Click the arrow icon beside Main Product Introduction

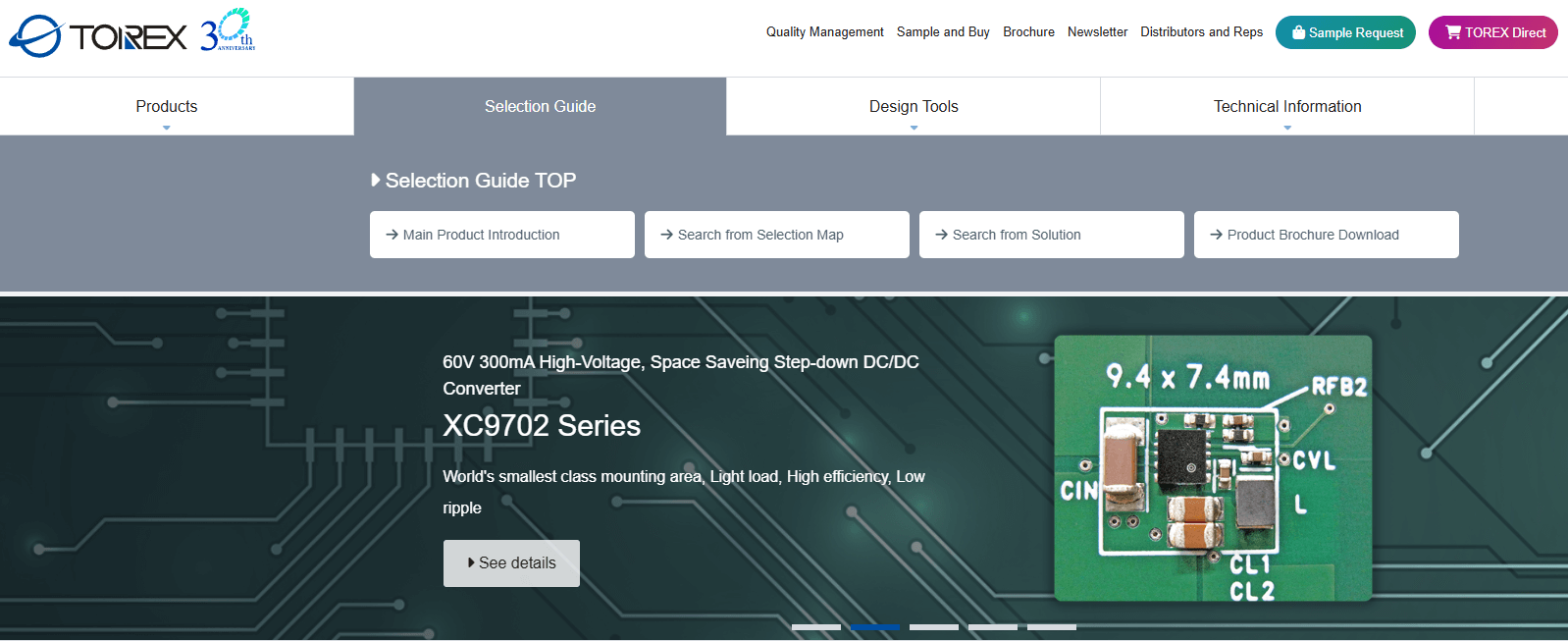coord(392,235)
